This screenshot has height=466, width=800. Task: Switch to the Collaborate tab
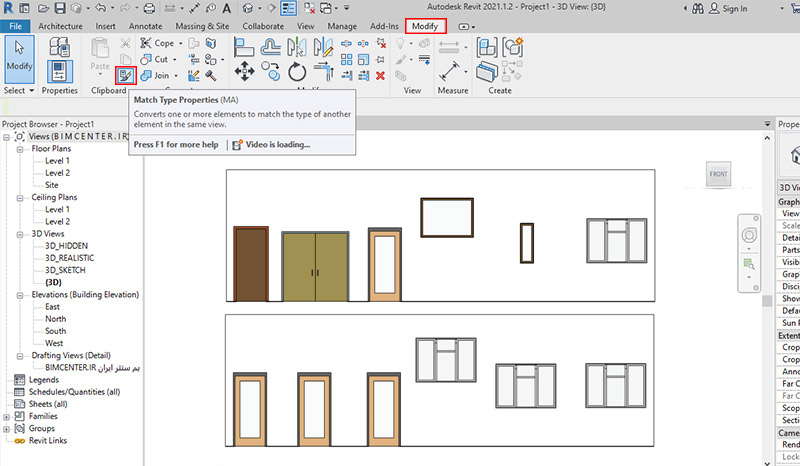263,26
